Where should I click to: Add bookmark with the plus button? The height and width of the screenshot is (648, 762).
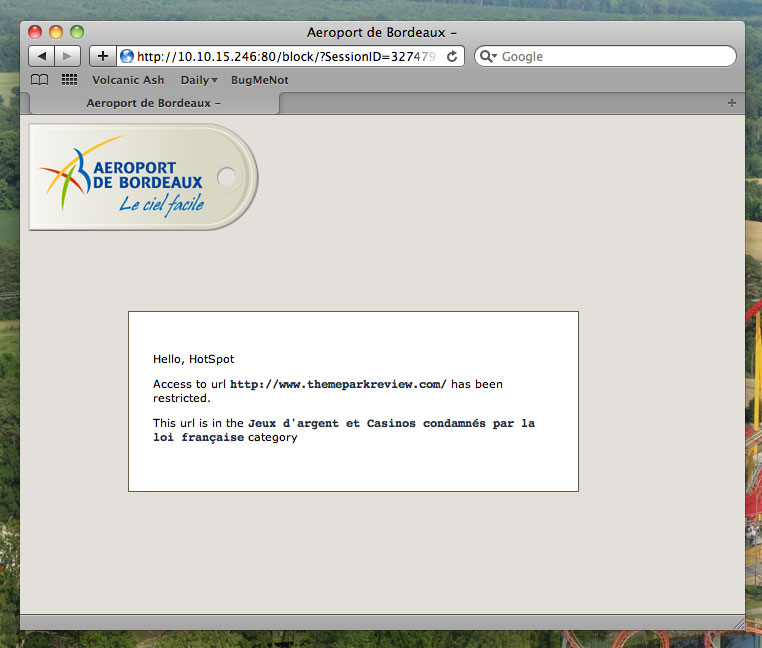point(103,56)
